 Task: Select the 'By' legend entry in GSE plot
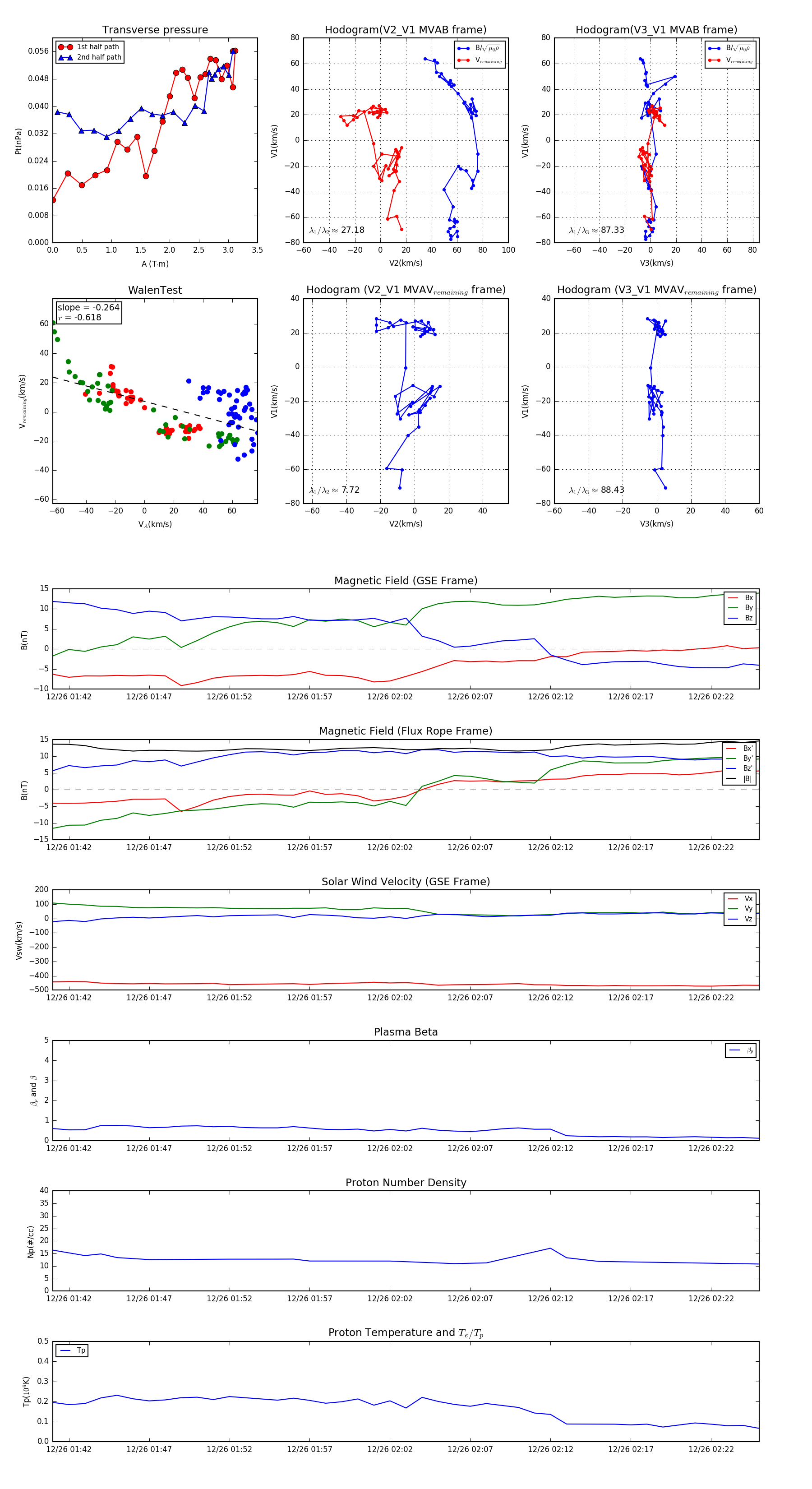[x=740, y=607]
